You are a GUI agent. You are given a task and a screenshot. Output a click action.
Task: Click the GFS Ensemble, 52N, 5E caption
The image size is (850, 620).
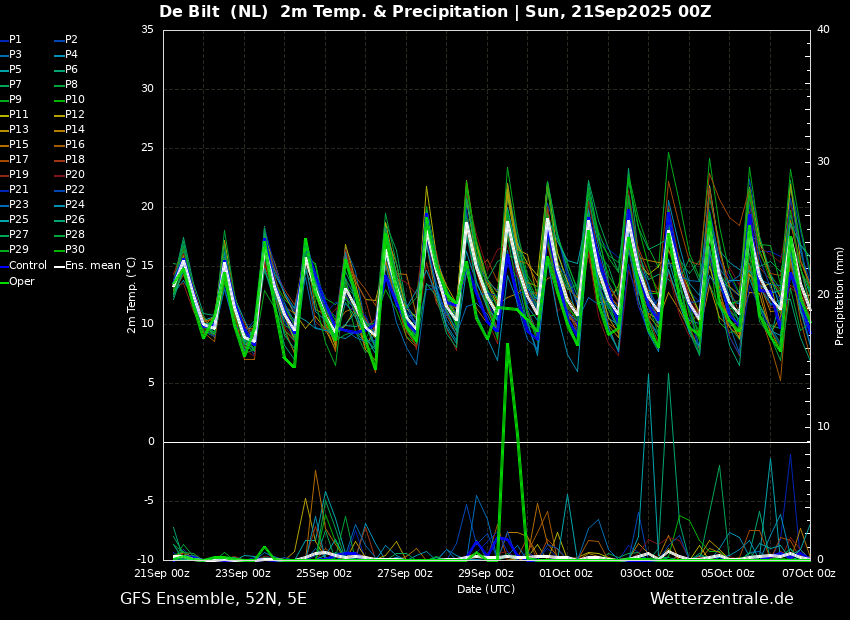point(214,599)
